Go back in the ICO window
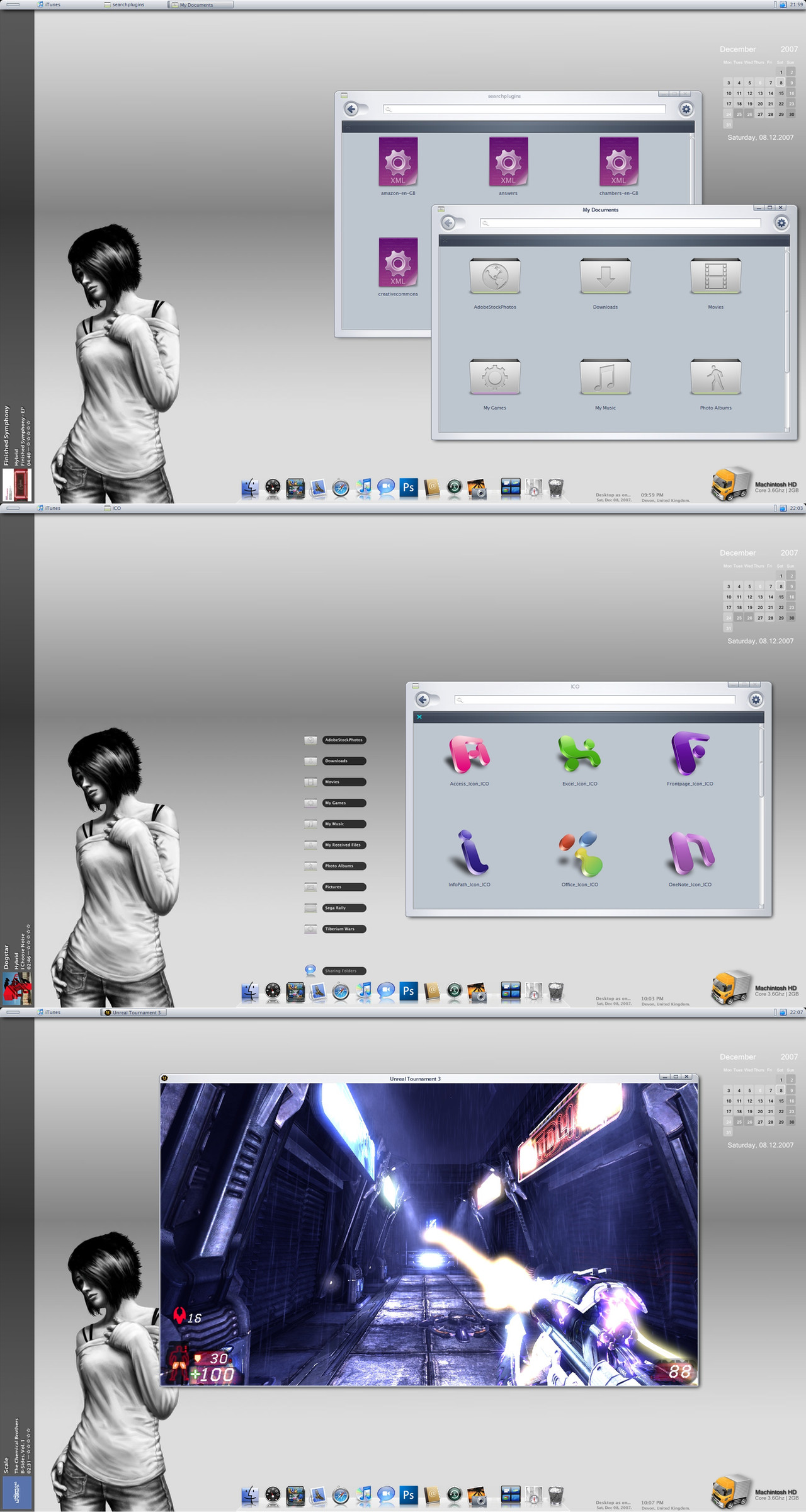This screenshot has width=806, height=1512. coord(423,699)
